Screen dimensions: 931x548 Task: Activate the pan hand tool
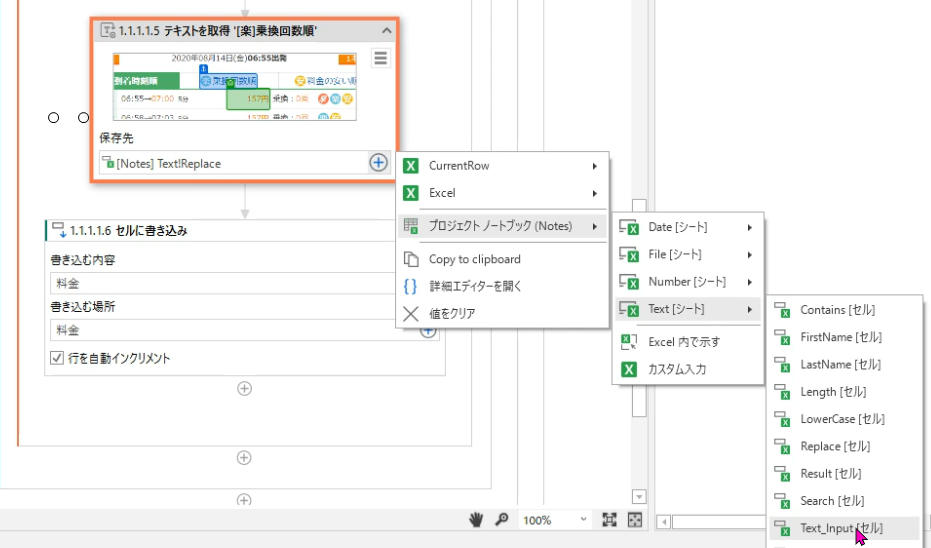click(478, 520)
